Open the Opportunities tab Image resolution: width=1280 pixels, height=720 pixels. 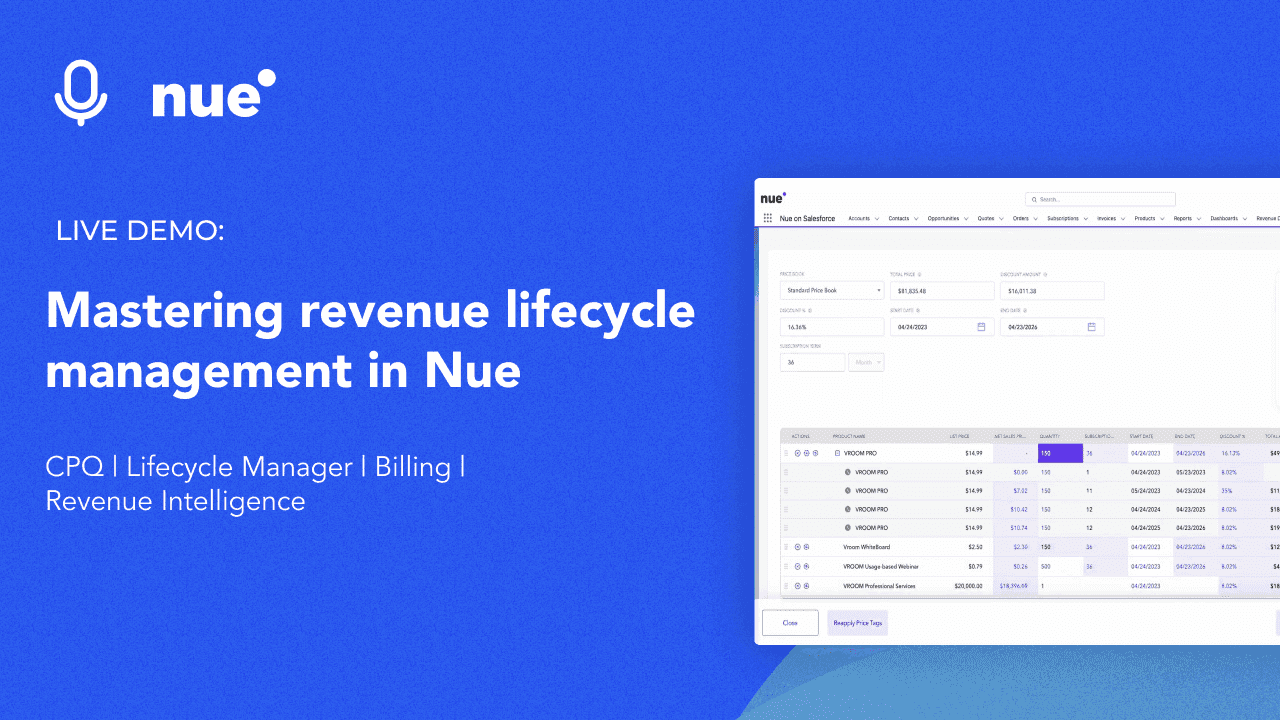(943, 218)
